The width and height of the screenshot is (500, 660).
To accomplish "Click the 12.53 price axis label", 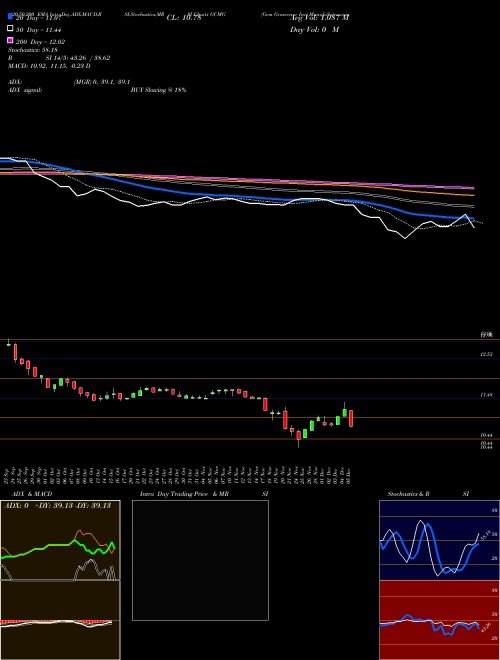I will (487, 354).
